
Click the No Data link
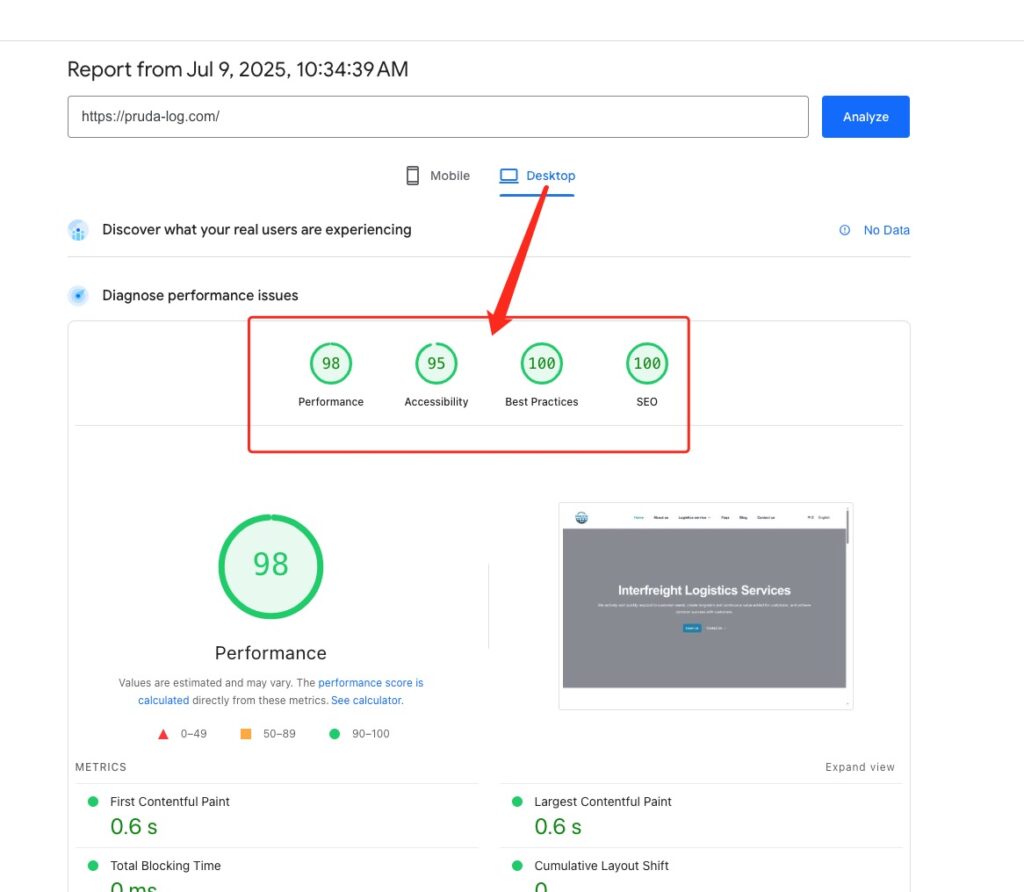886,230
